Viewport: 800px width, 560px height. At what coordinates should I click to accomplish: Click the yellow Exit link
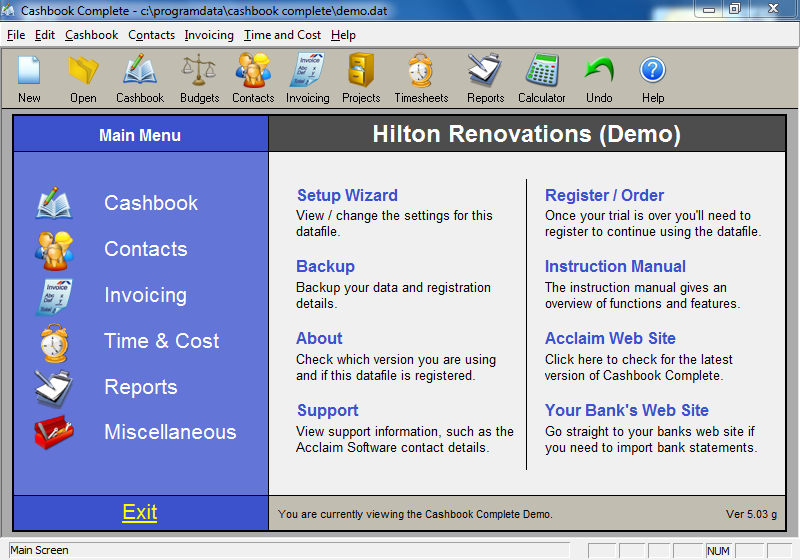(x=140, y=512)
